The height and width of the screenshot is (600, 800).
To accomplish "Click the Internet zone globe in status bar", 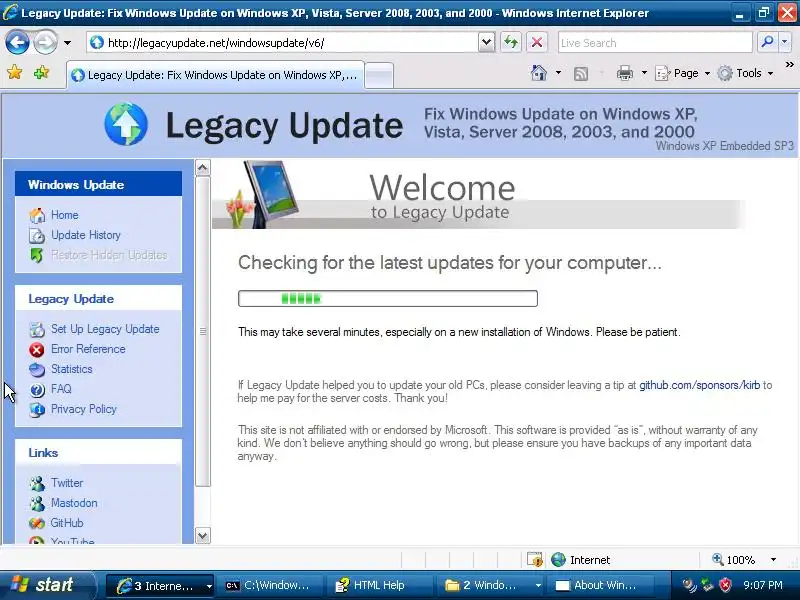I will click(558, 560).
